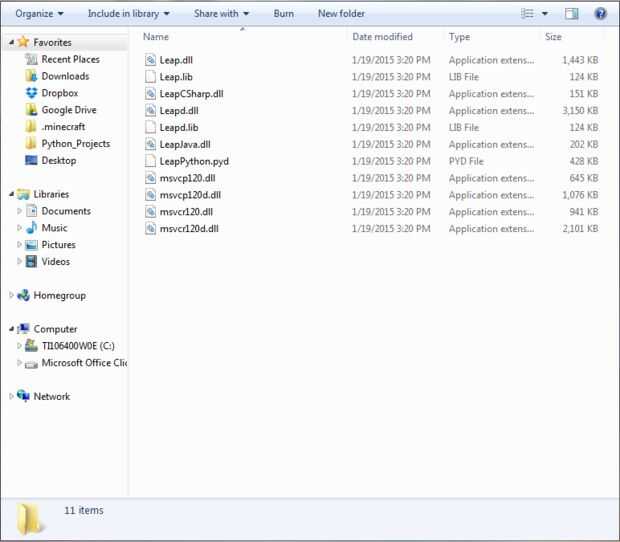
Task: Collapse the Computer section
Action: coord(11,329)
